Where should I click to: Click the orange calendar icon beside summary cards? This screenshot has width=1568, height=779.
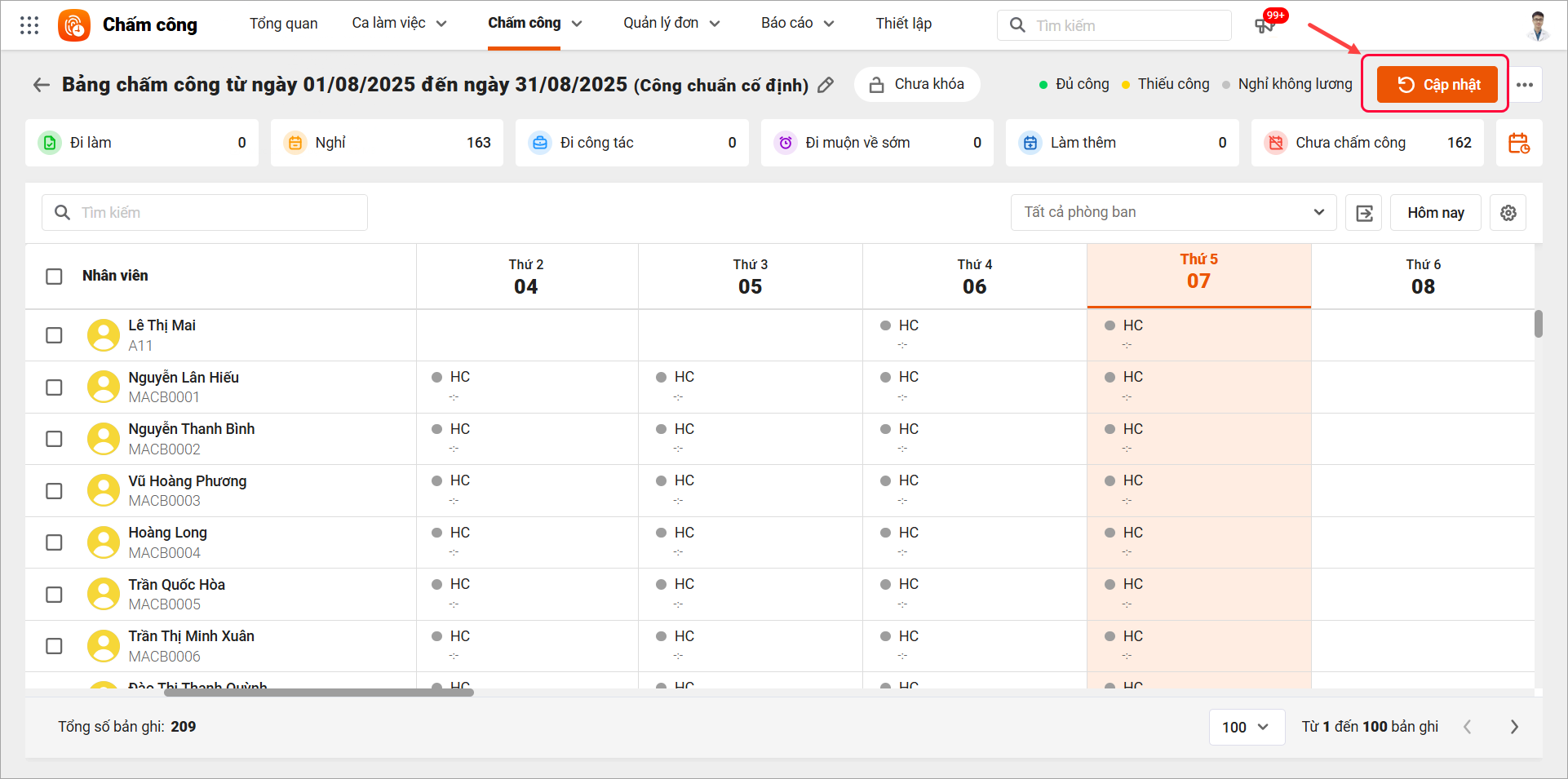point(1518,144)
